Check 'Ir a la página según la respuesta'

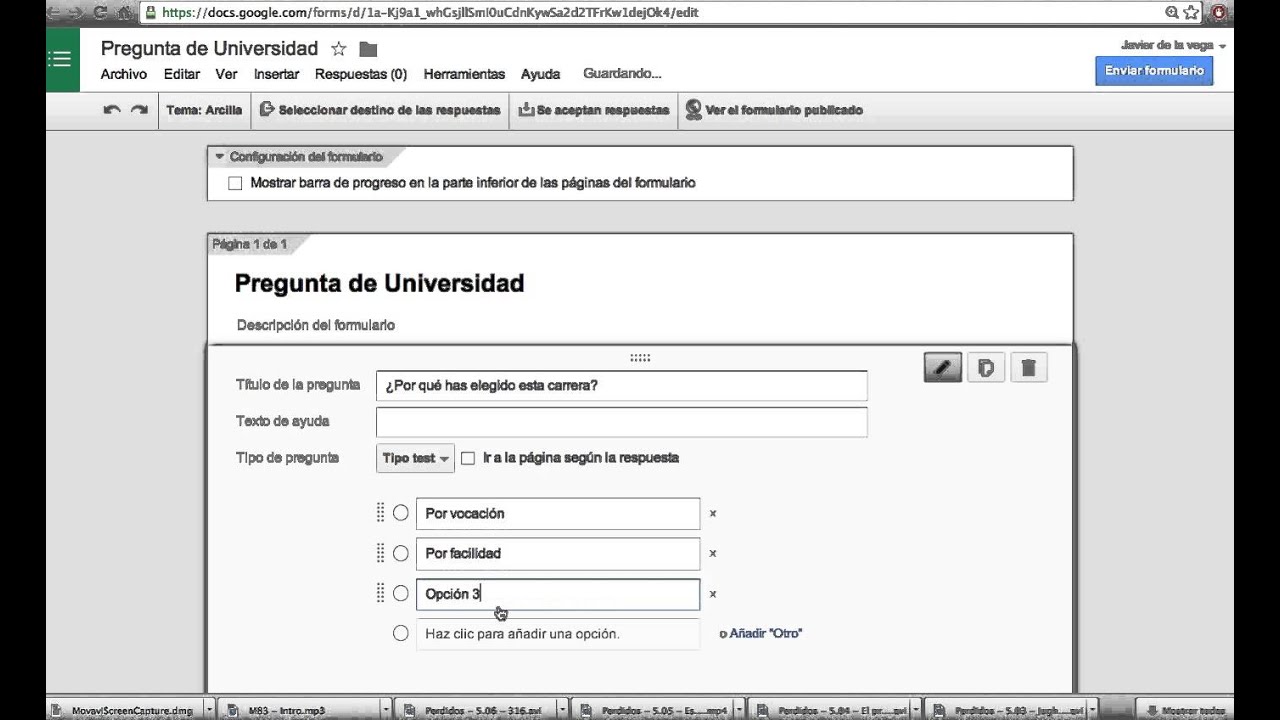(467, 458)
